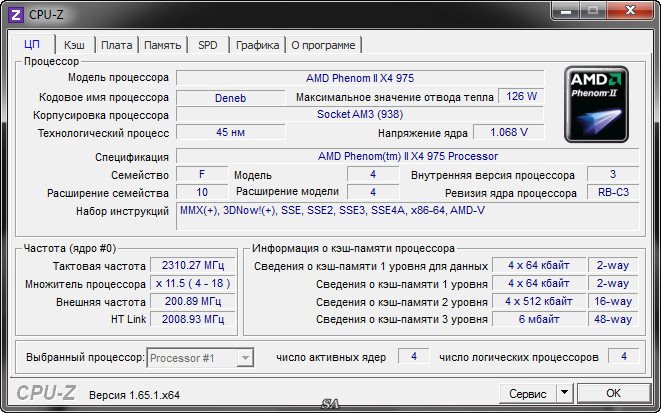
Task: Open the Память tab
Action: 163,45
